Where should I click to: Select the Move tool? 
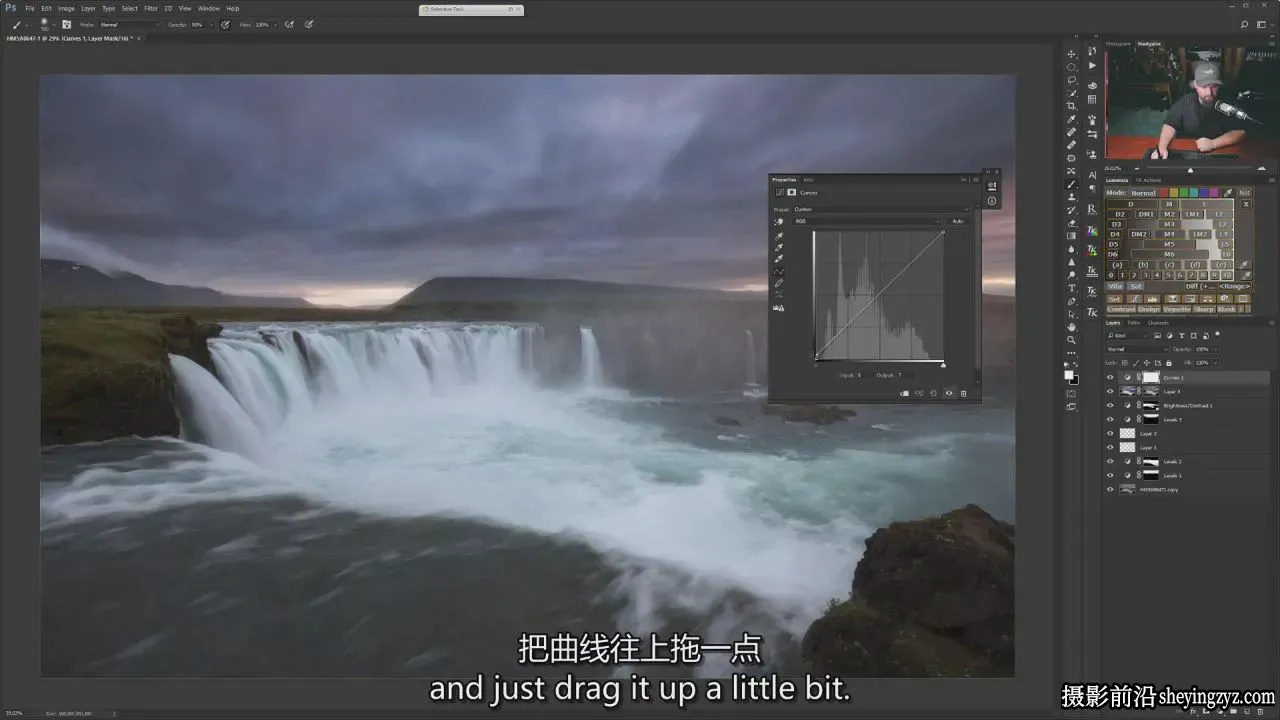1071,54
